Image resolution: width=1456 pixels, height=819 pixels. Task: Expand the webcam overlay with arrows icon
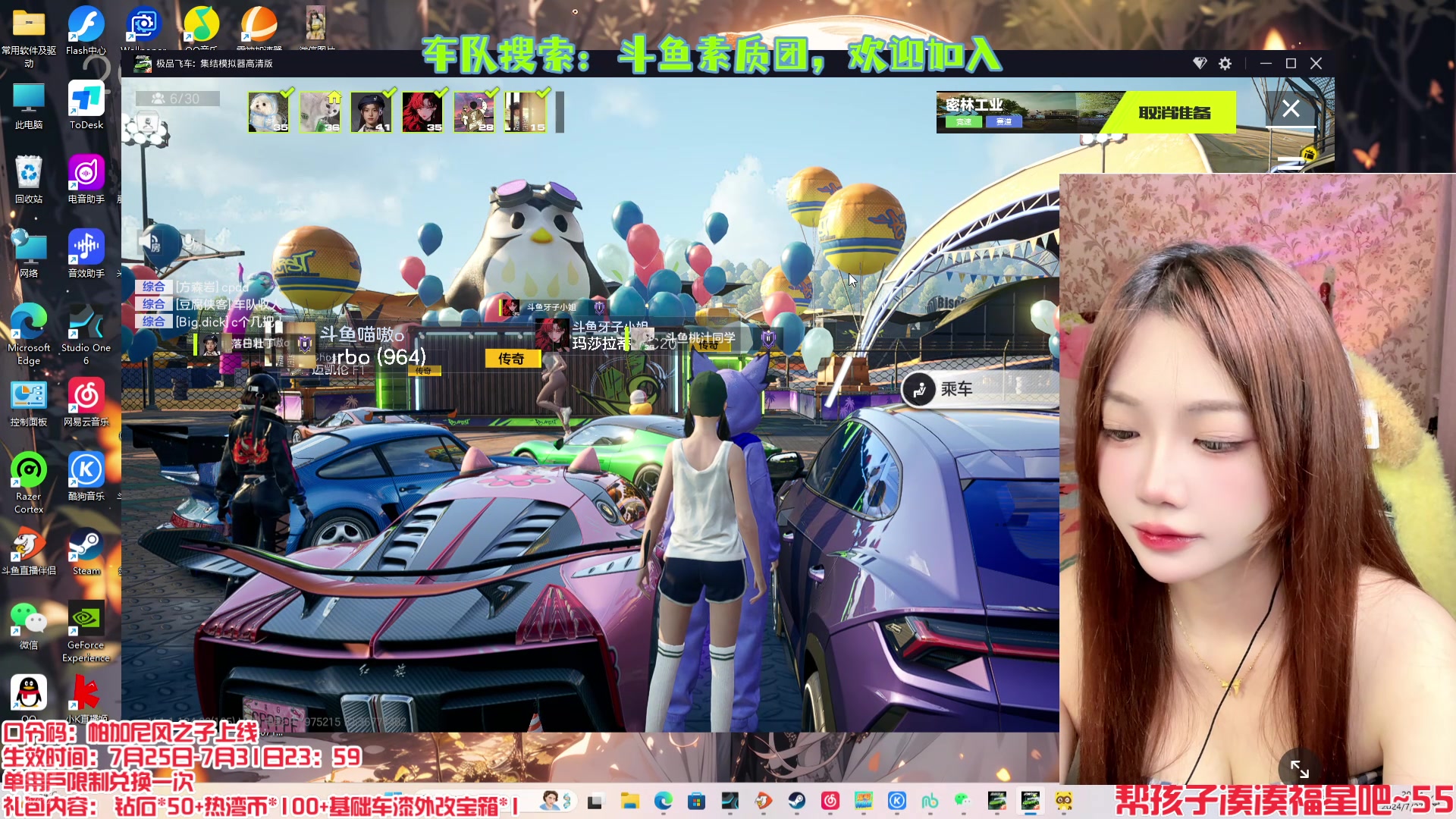coord(1299,769)
